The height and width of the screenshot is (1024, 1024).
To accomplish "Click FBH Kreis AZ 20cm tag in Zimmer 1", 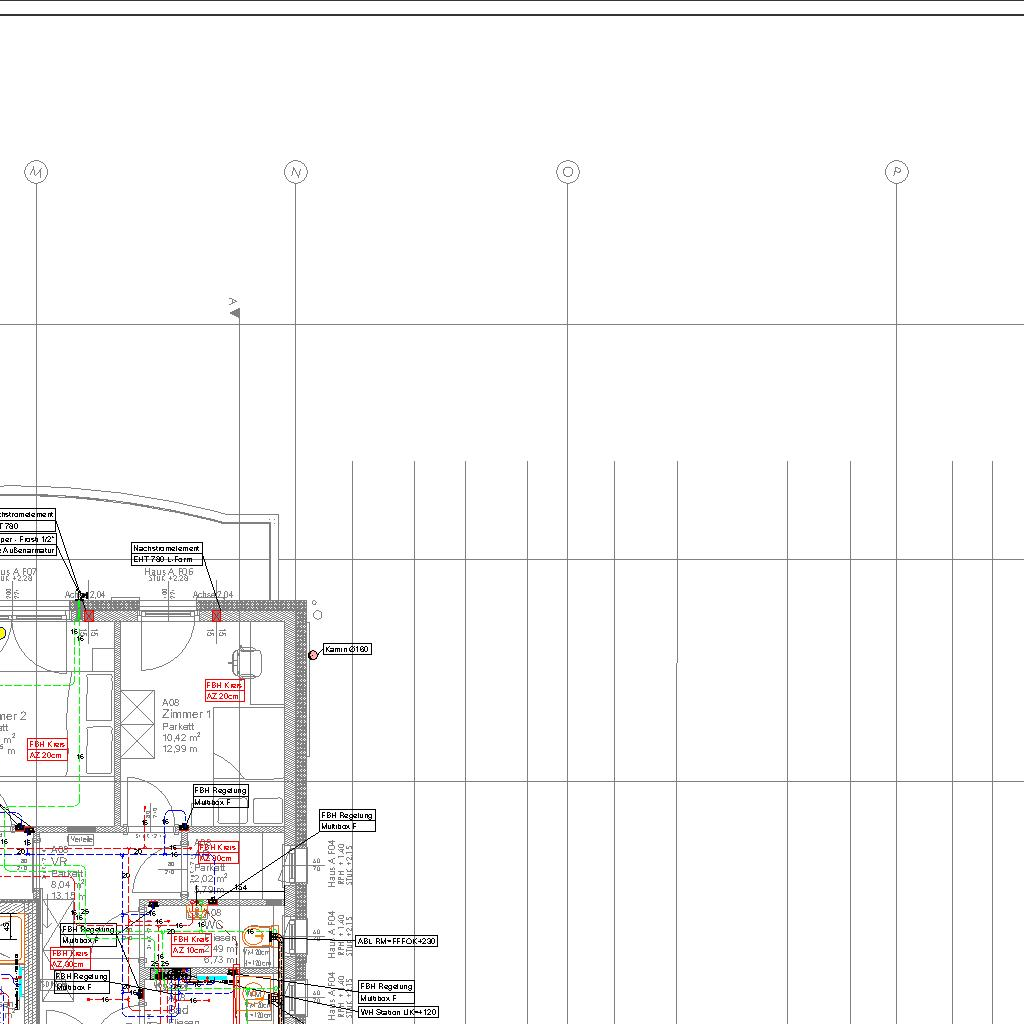I will pyautogui.click(x=224, y=691).
